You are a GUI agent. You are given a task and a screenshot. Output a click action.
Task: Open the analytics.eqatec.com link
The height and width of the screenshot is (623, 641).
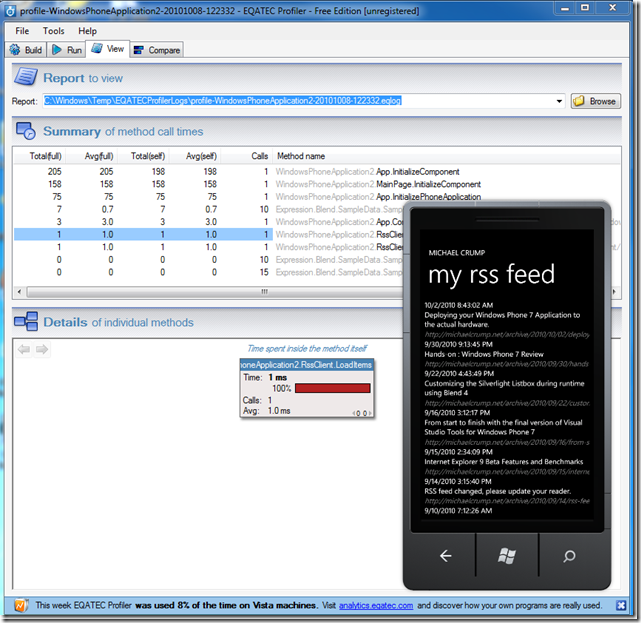click(376, 605)
